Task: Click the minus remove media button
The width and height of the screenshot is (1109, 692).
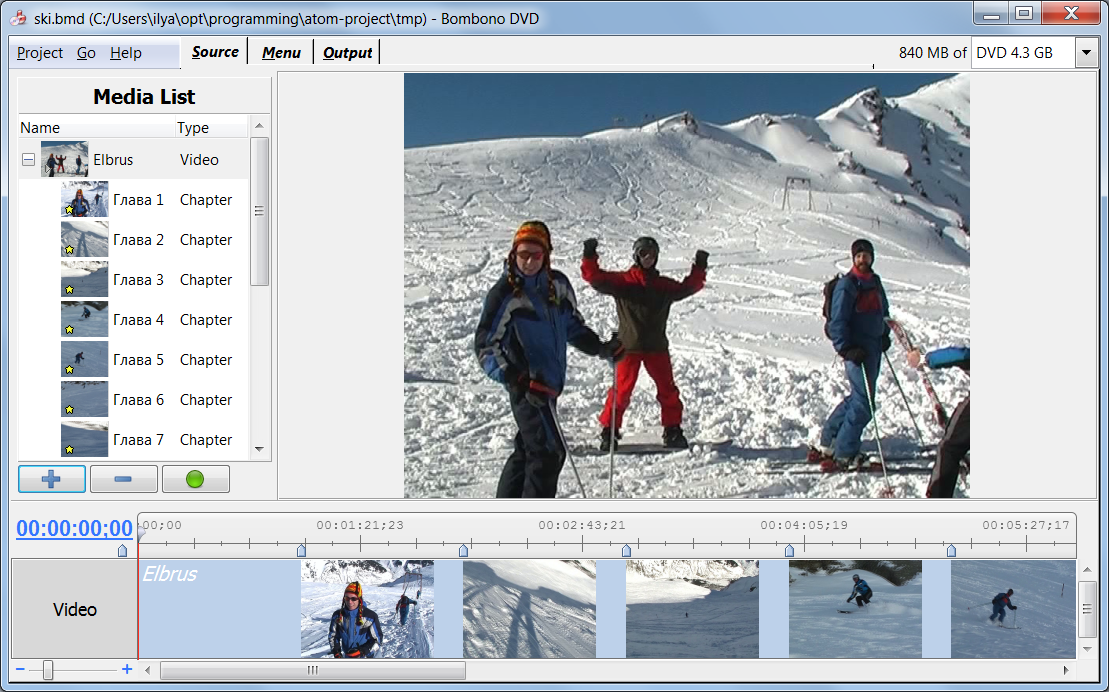Action: (x=123, y=479)
